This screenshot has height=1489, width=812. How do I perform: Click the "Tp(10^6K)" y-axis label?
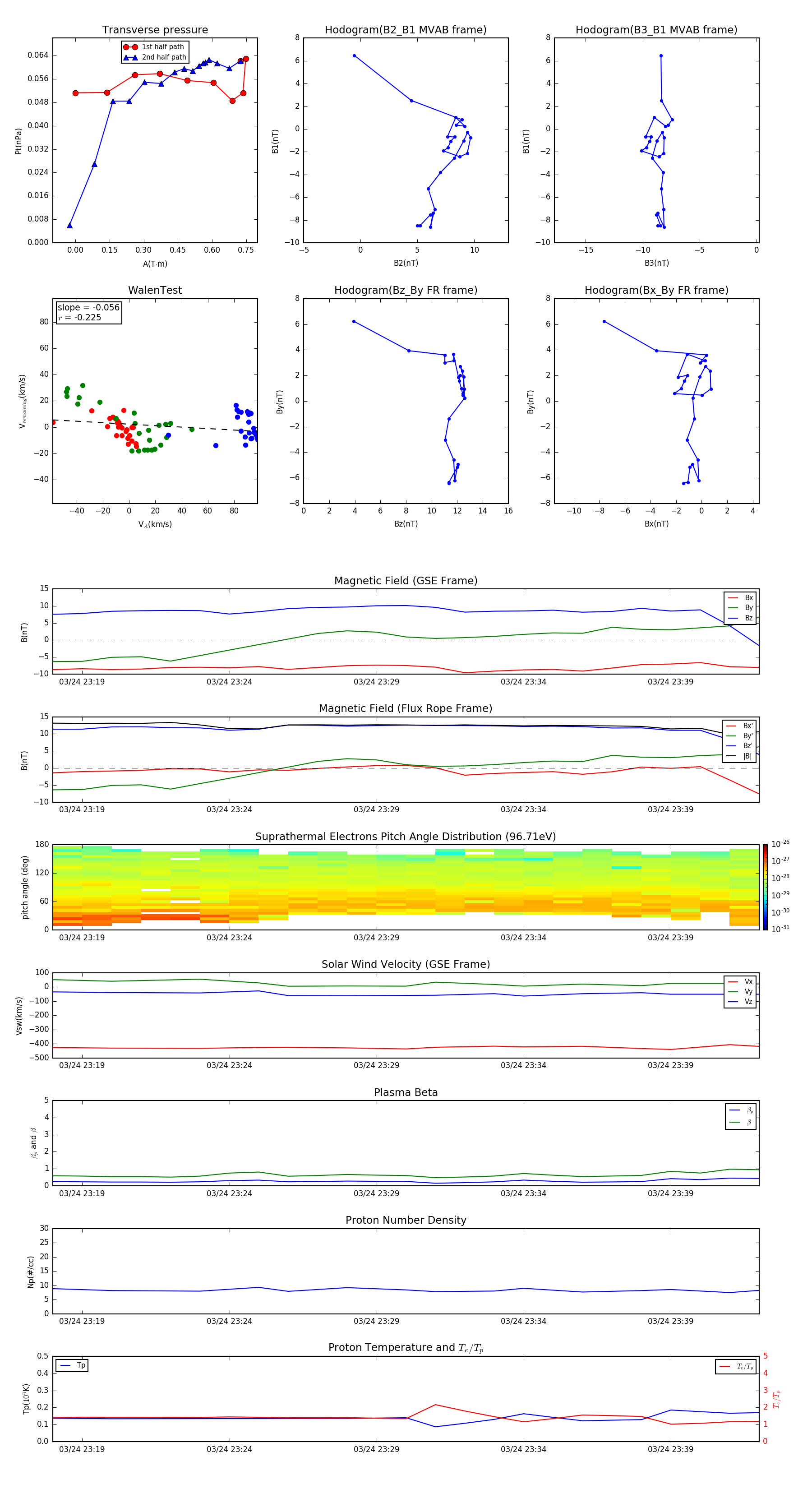(x=26, y=1399)
